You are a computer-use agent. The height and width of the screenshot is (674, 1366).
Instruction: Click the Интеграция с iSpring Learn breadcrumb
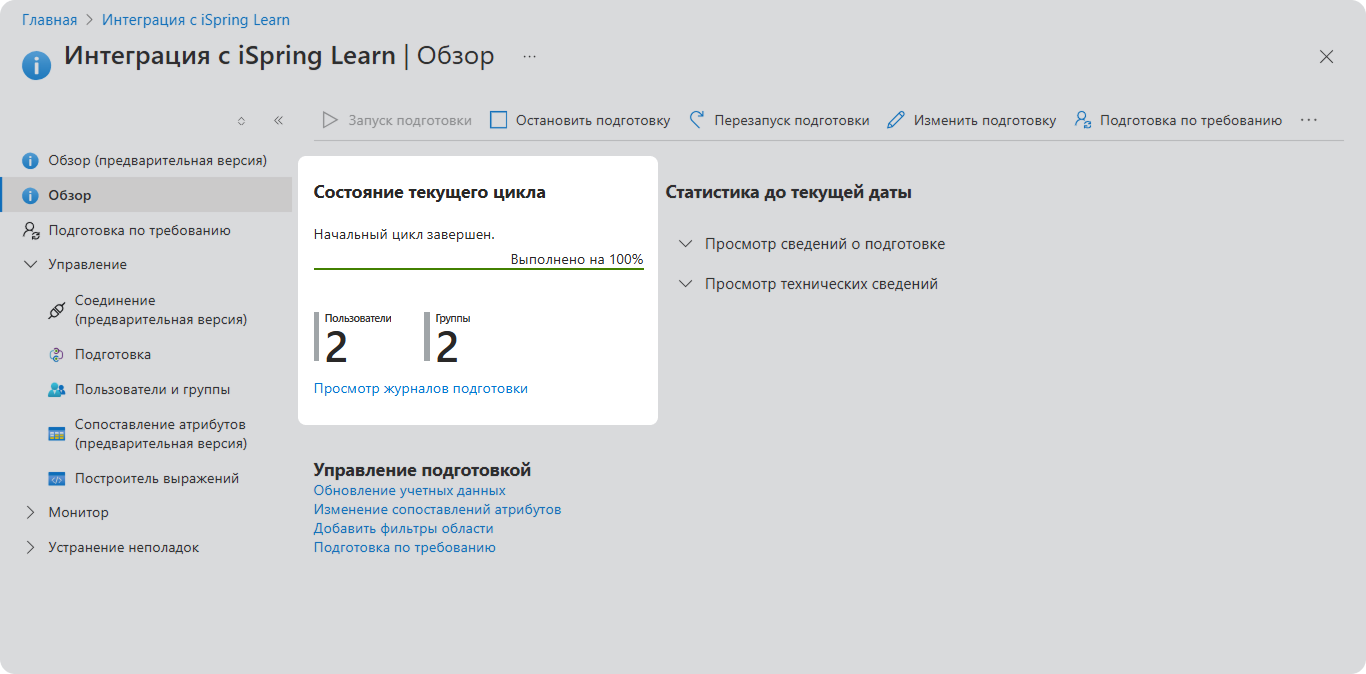(196, 20)
